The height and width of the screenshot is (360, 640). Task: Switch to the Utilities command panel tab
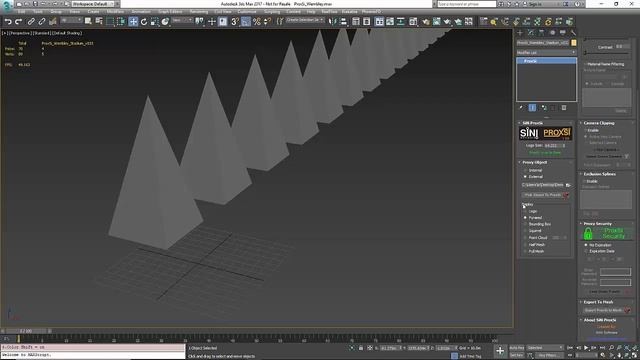point(573,33)
